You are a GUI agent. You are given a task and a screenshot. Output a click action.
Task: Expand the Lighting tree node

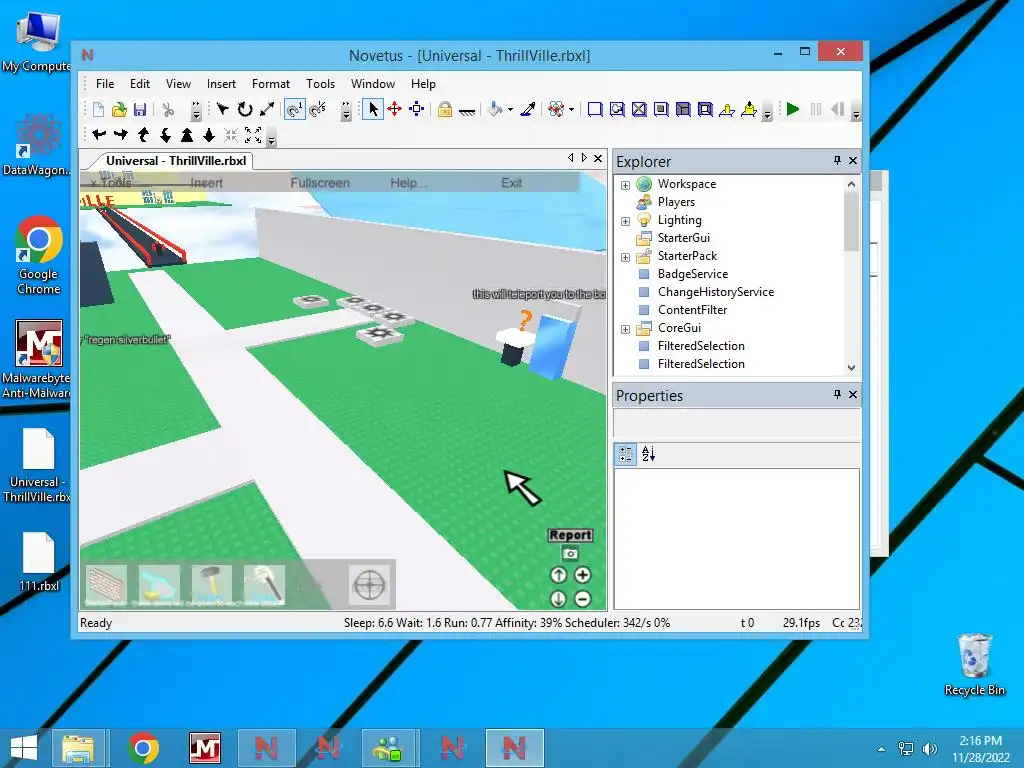(x=625, y=221)
